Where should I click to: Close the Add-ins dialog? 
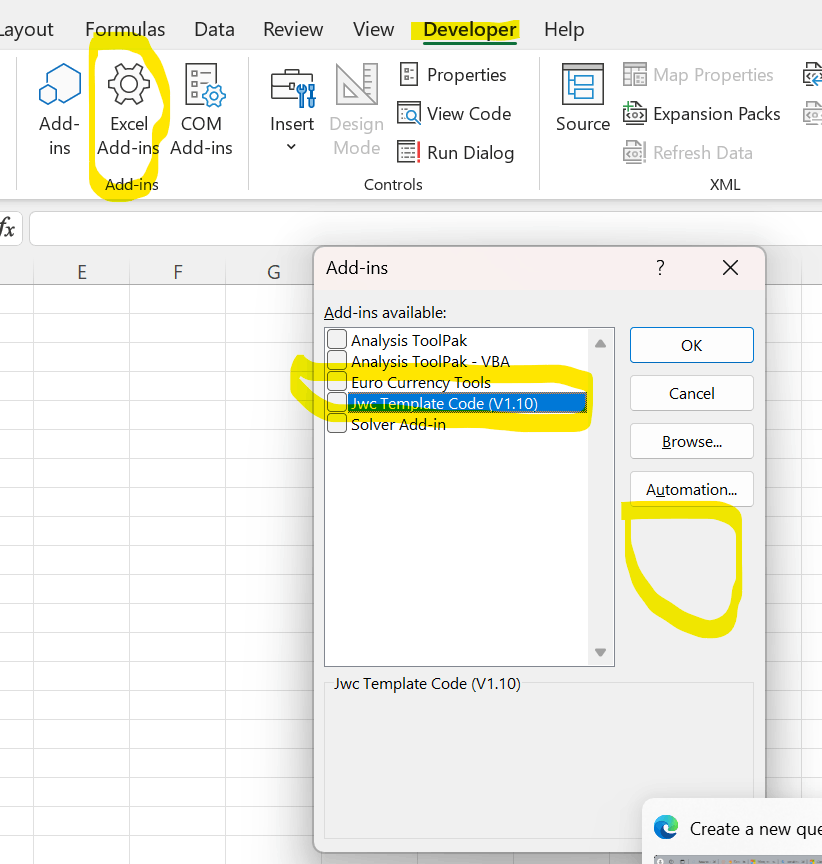pos(730,268)
